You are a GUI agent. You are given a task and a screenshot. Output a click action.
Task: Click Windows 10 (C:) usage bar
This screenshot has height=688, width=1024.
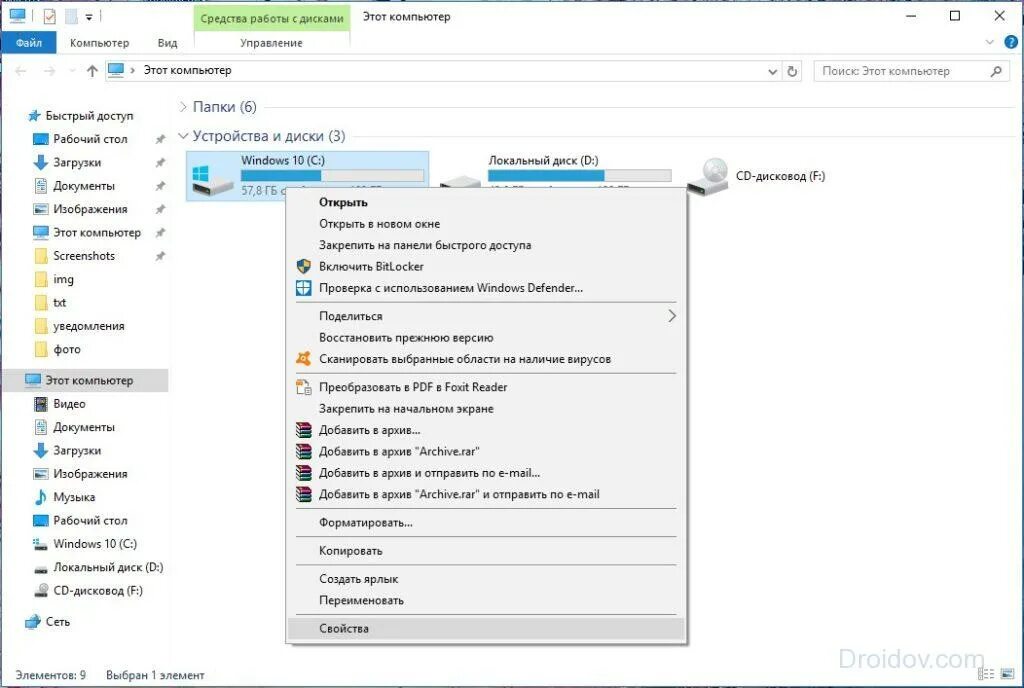point(332,176)
